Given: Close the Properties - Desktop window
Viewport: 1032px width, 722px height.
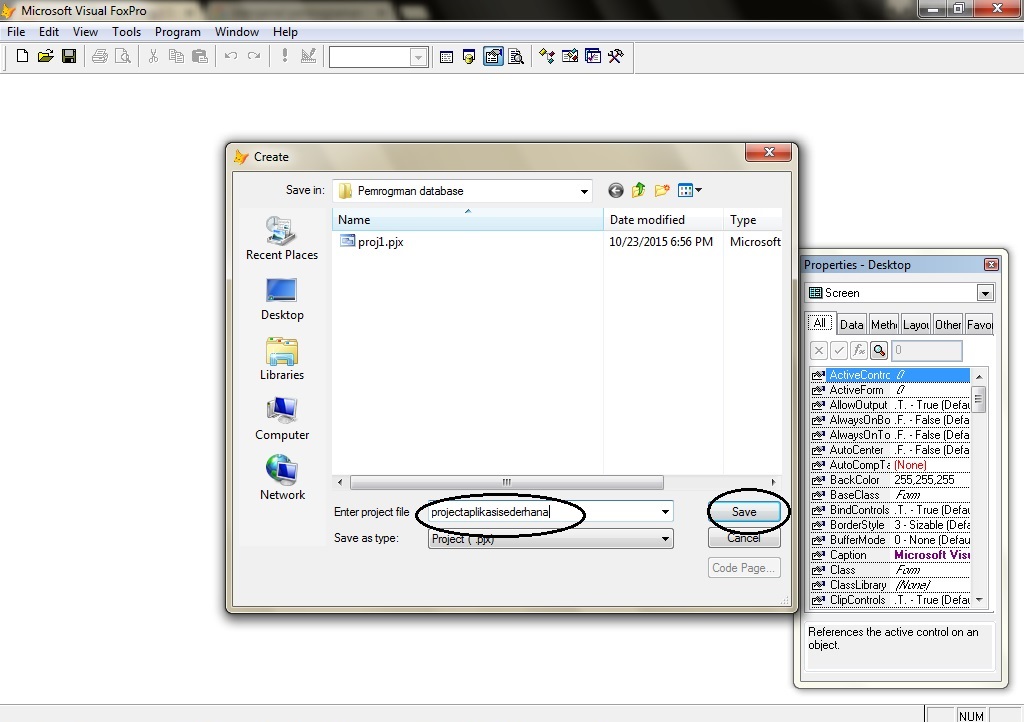Looking at the screenshot, I should pyautogui.click(x=991, y=265).
